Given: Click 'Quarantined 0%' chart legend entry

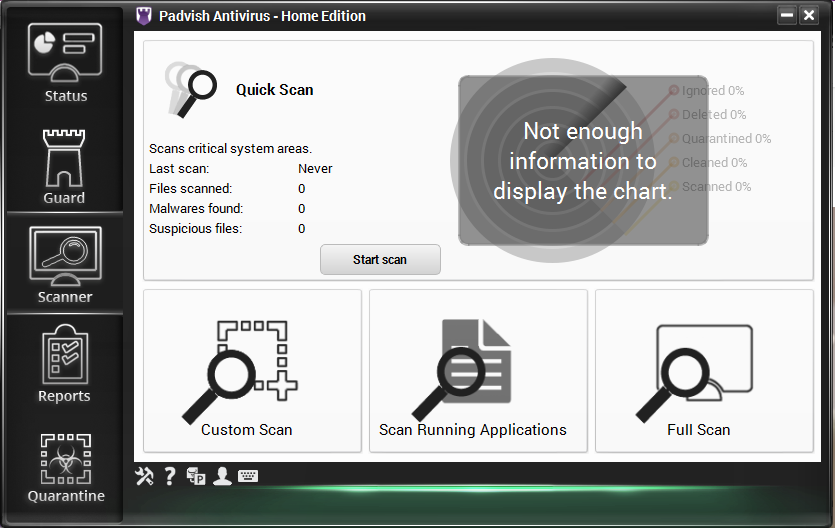Looking at the screenshot, I should point(720,138).
